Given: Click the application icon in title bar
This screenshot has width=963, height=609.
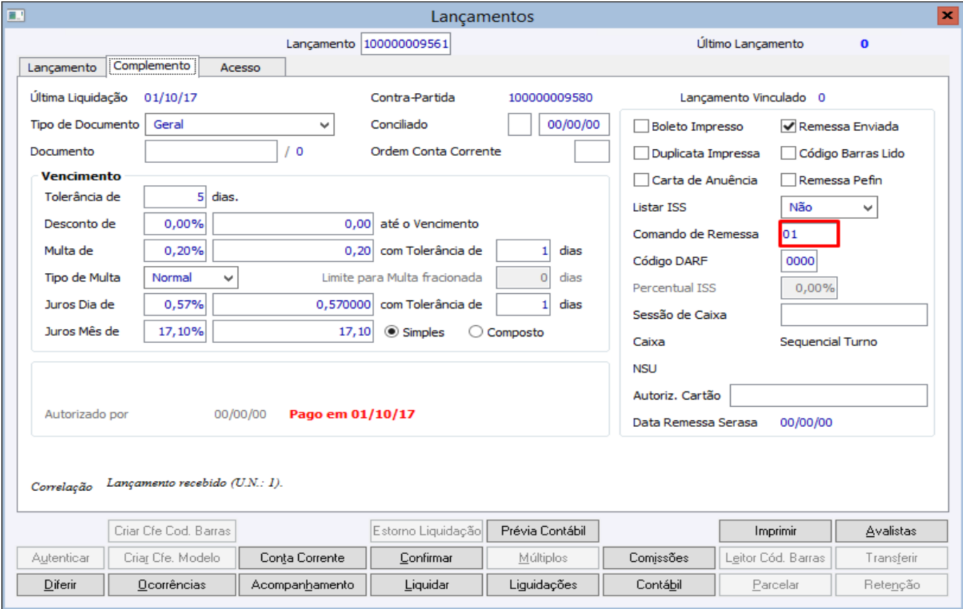Looking at the screenshot, I should coord(15,15).
